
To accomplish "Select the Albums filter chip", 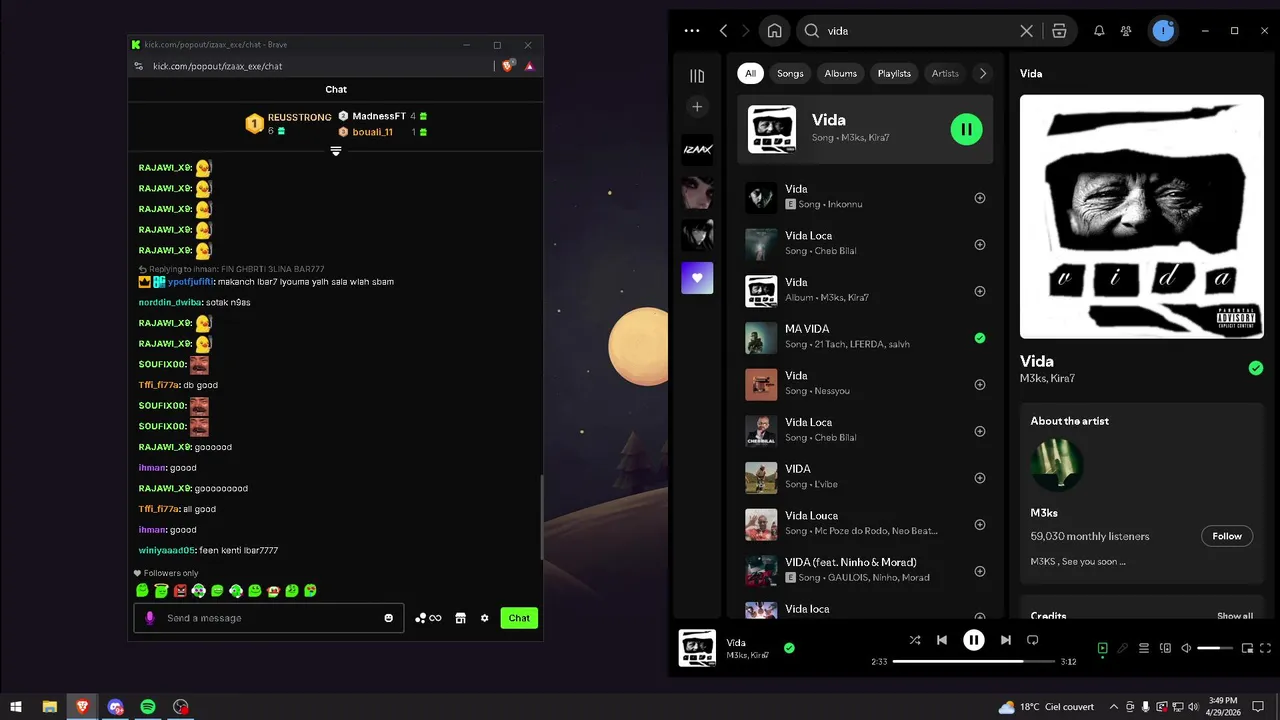I will point(840,73).
